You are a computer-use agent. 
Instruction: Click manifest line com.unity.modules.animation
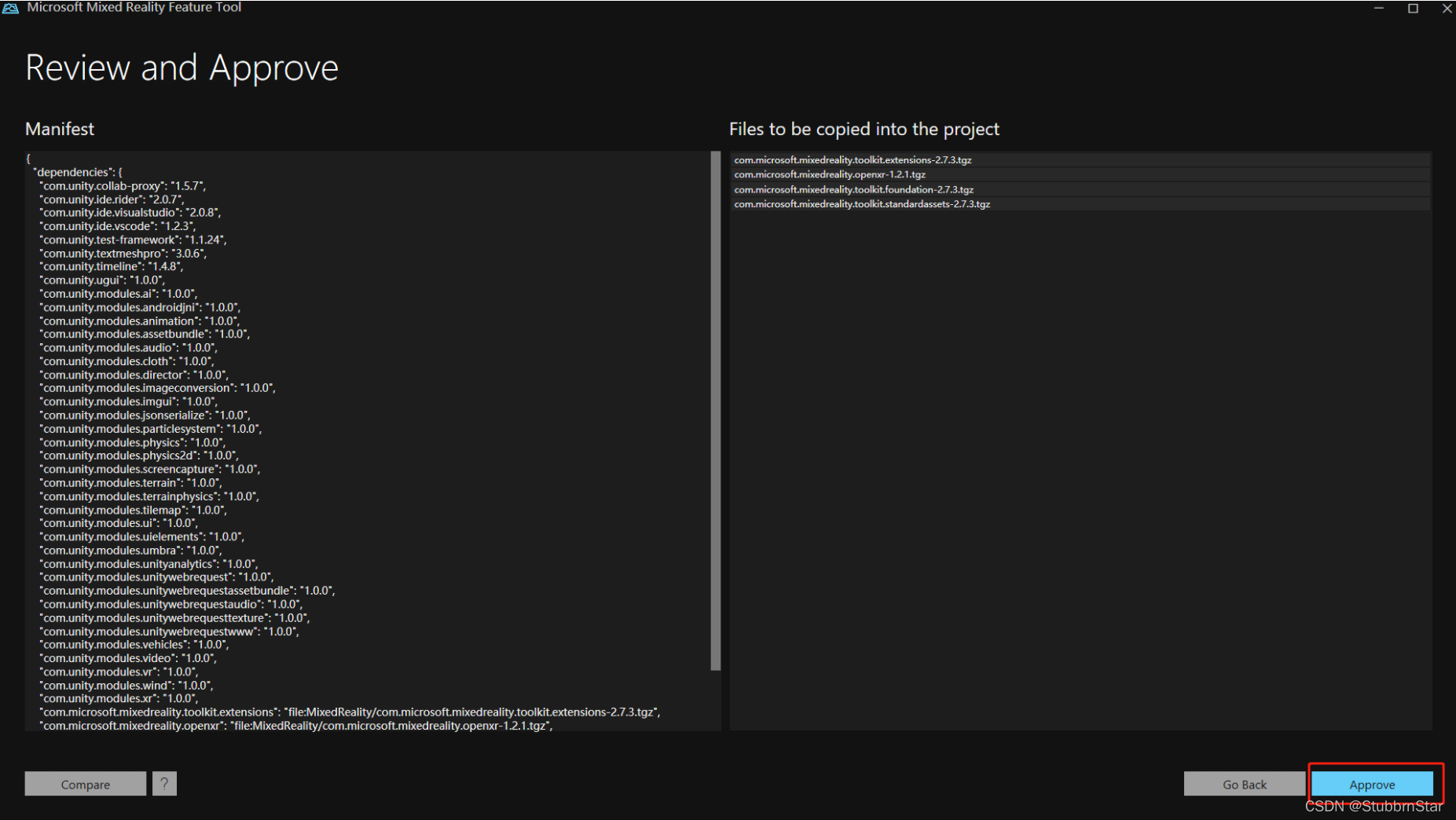coord(139,320)
